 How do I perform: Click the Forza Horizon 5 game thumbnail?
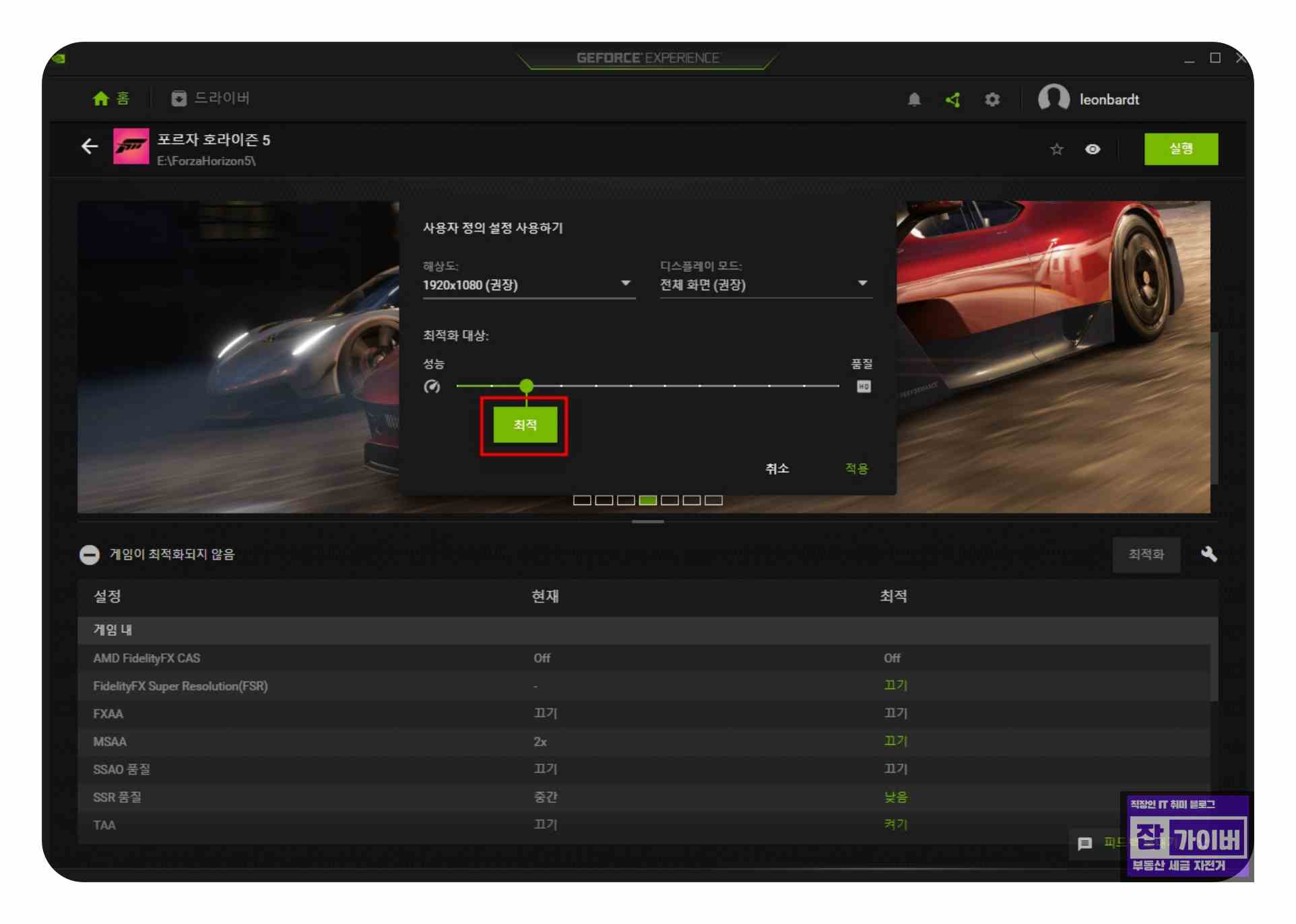click(131, 146)
